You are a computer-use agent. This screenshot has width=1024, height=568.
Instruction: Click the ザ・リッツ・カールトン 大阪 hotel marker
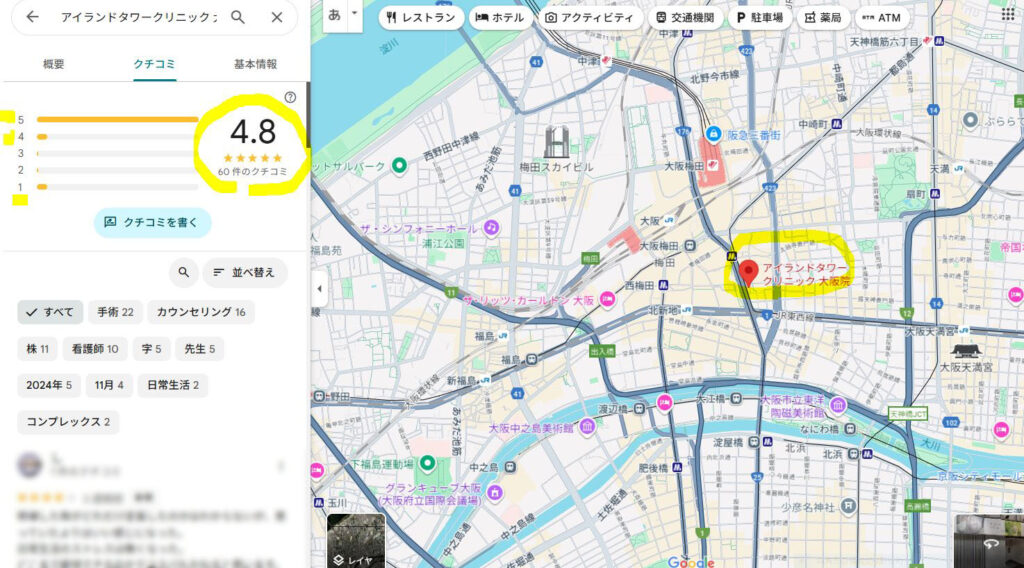pyautogui.click(x=607, y=300)
